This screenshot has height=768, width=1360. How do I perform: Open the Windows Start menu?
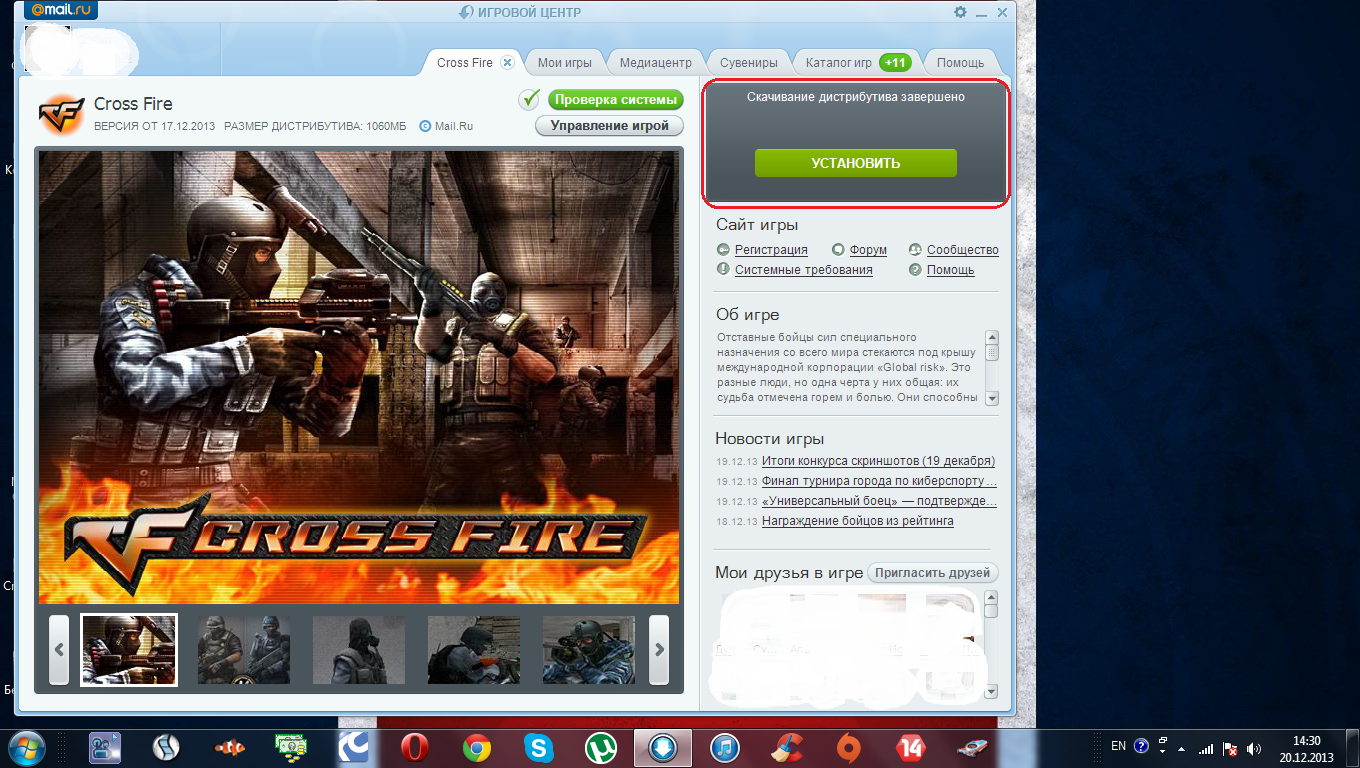(x=27, y=746)
